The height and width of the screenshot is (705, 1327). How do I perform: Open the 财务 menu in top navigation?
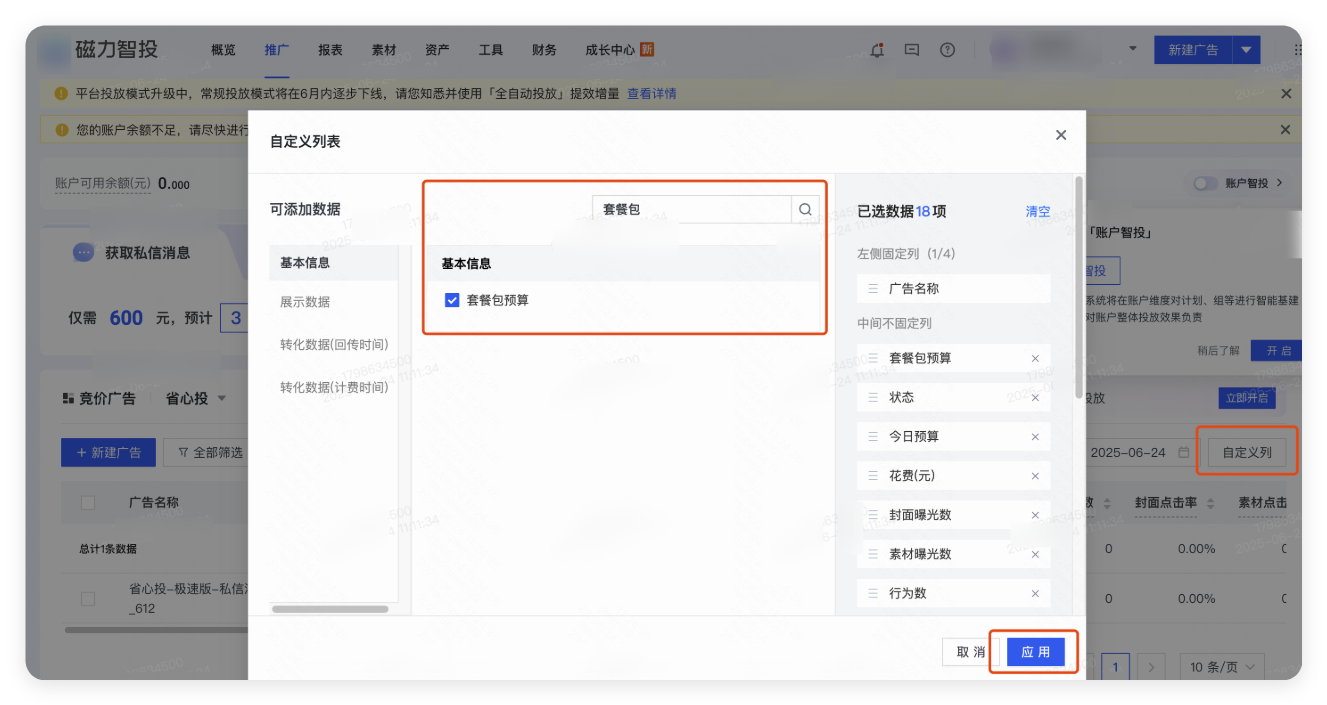[x=543, y=49]
